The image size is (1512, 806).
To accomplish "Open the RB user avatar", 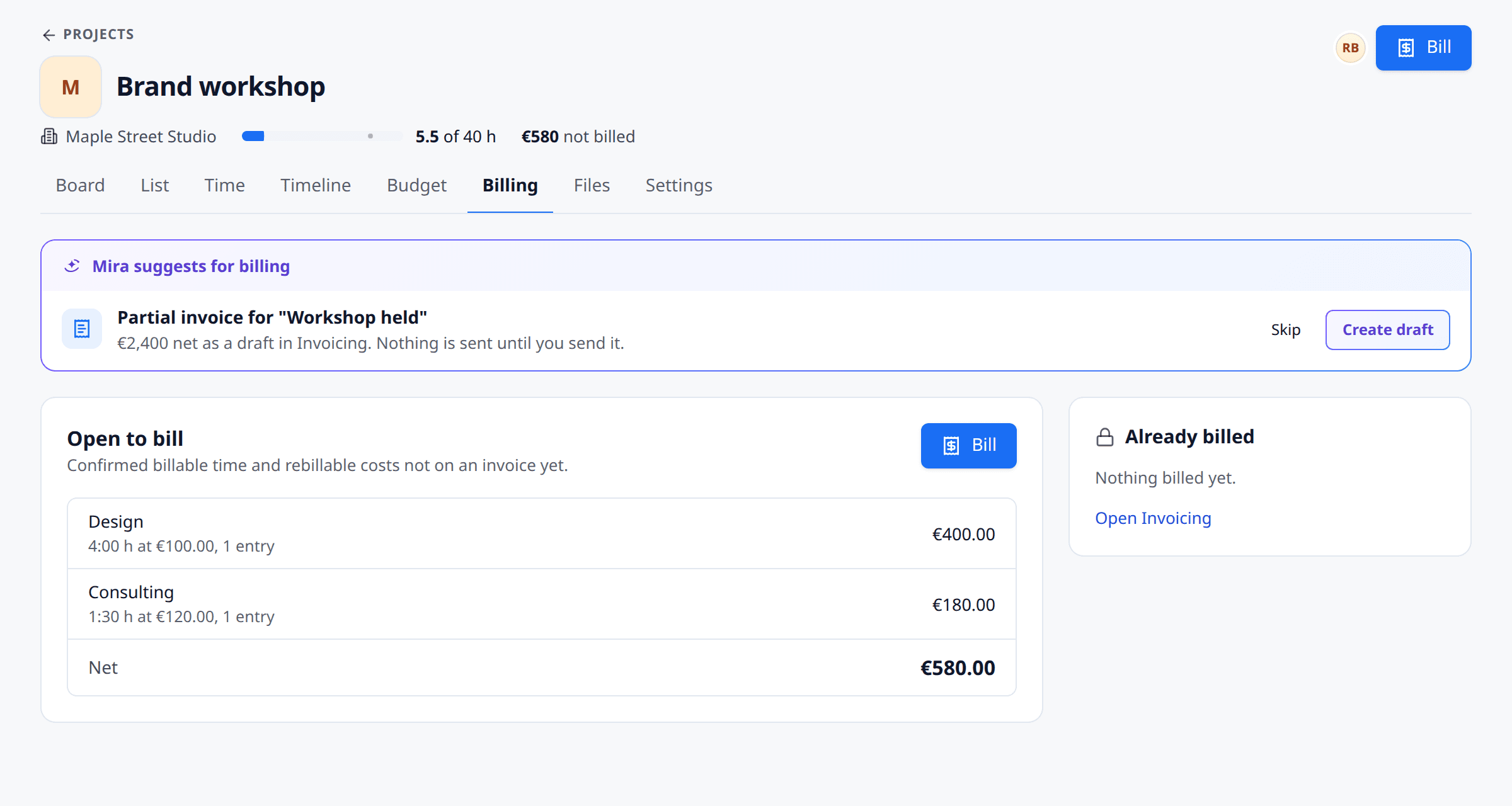I will pyautogui.click(x=1350, y=48).
